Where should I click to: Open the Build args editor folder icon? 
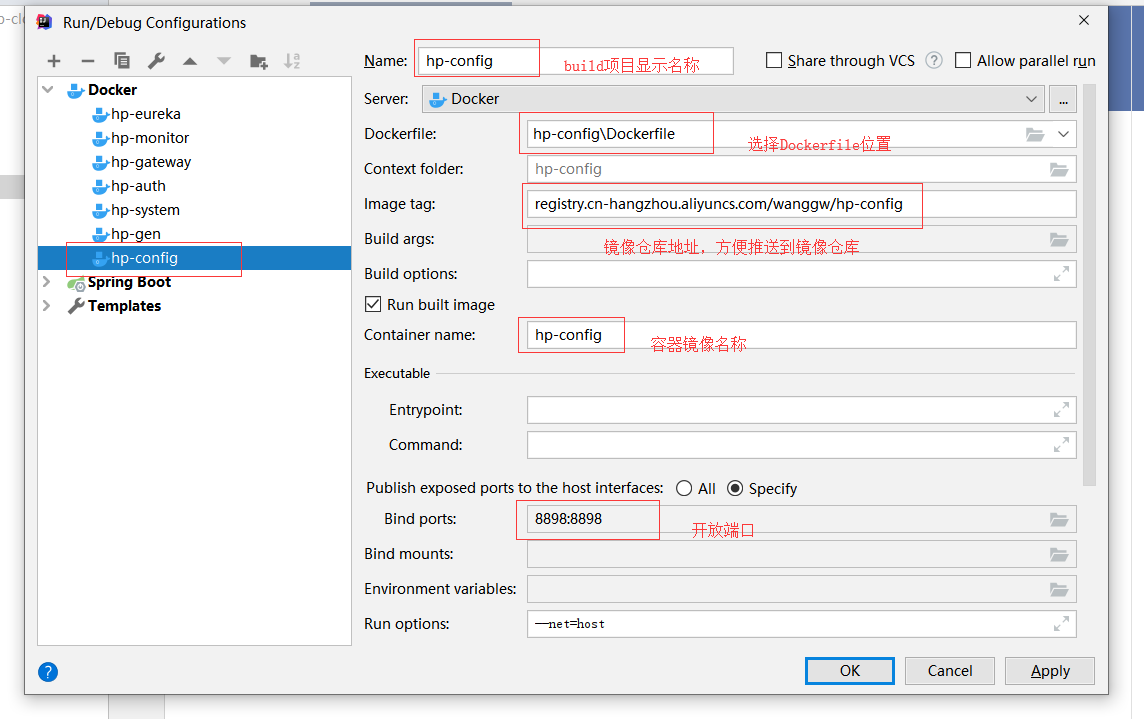(x=1059, y=239)
